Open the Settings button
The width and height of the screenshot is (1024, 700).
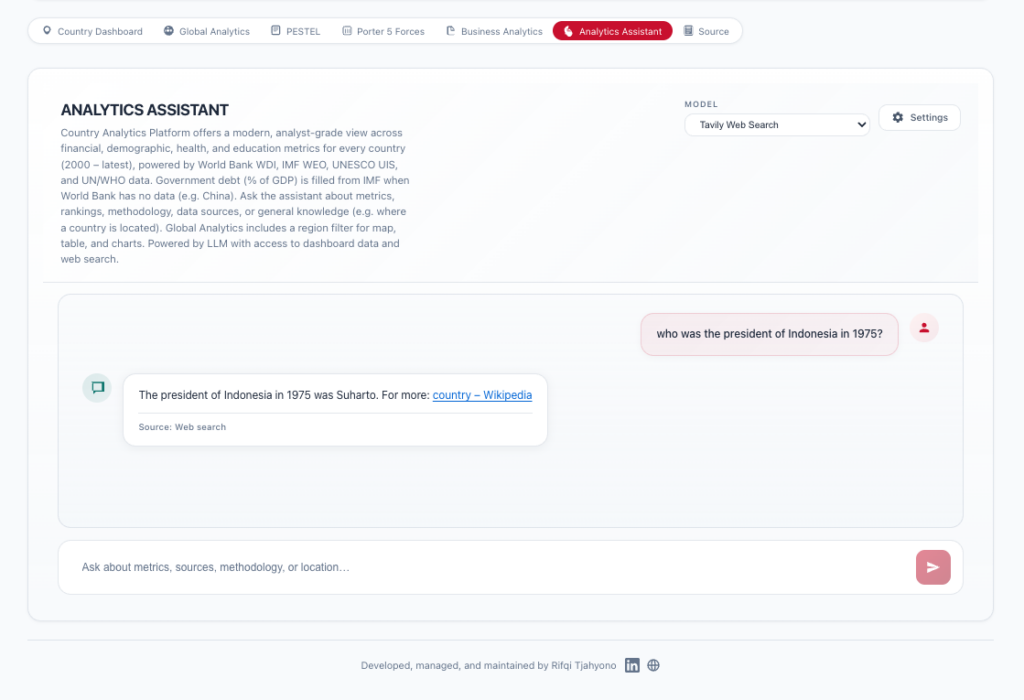point(919,118)
